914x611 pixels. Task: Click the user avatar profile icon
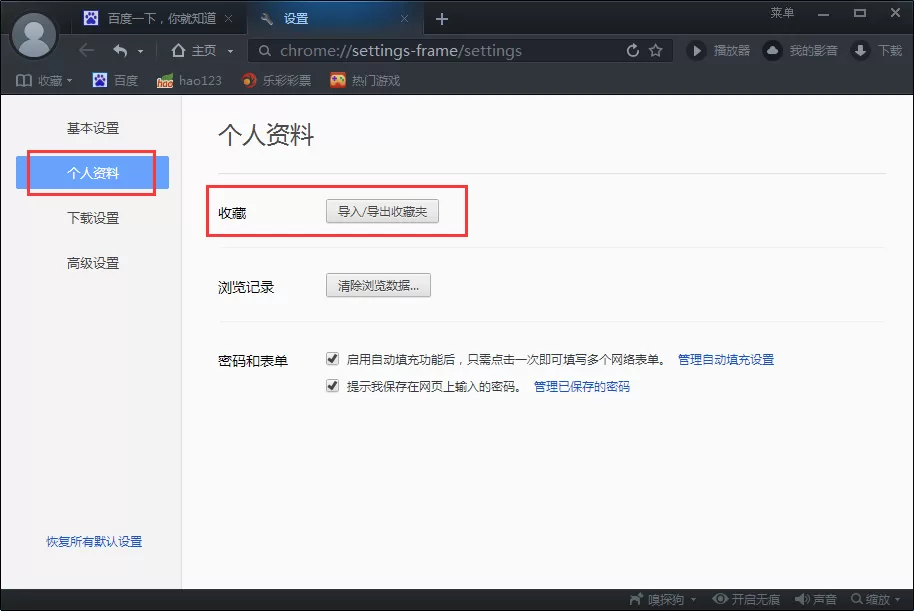(x=34, y=35)
